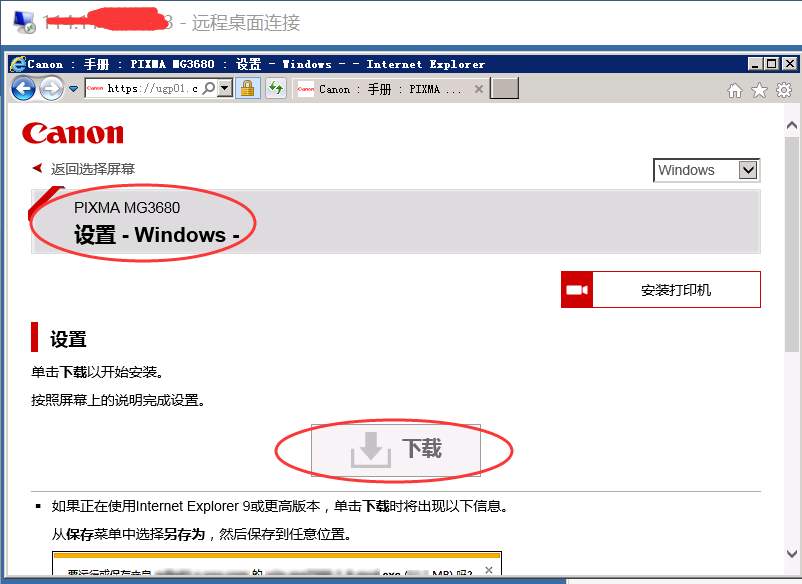The height and width of the screenshot is (584, 802).
Task: Open the IE Tools gear icon
Action: [784, 91]
